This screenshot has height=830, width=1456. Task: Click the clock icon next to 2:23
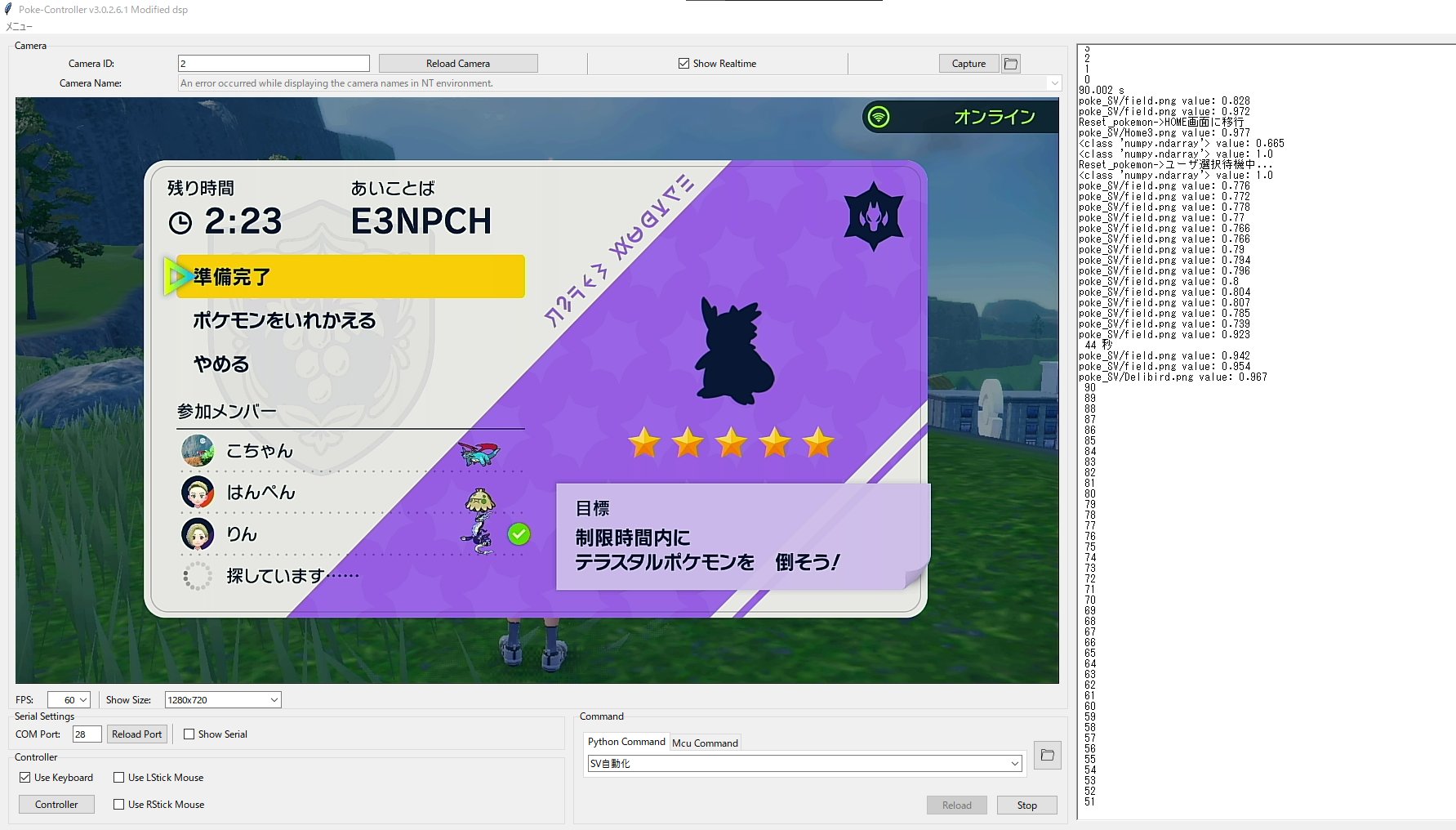click(180, 222)
